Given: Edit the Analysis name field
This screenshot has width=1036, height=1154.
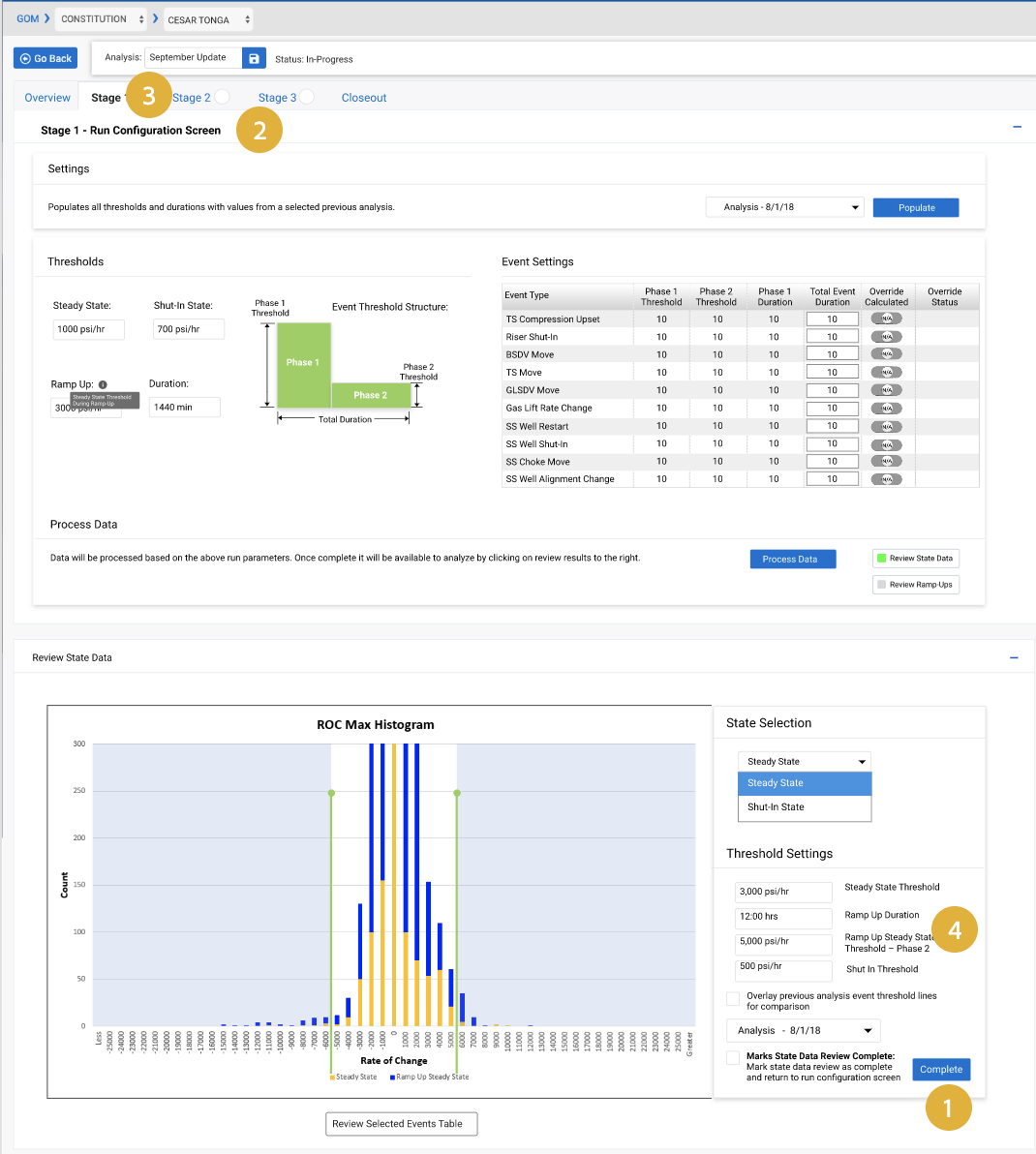Looking at the screenshot, I should click(x=193, y=57).
